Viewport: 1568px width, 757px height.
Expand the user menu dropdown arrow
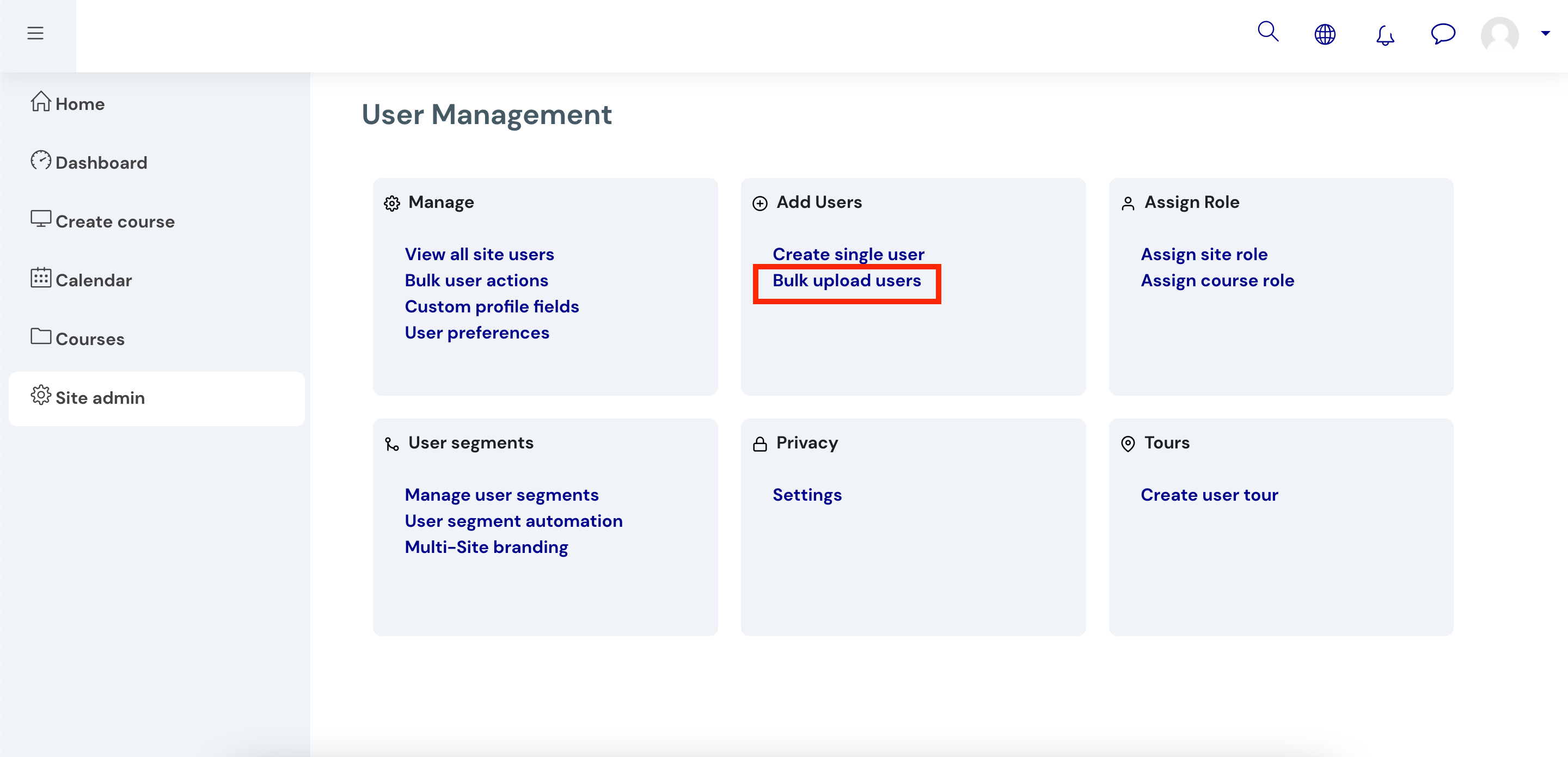pyautogui.click(x=1545, y=33)
